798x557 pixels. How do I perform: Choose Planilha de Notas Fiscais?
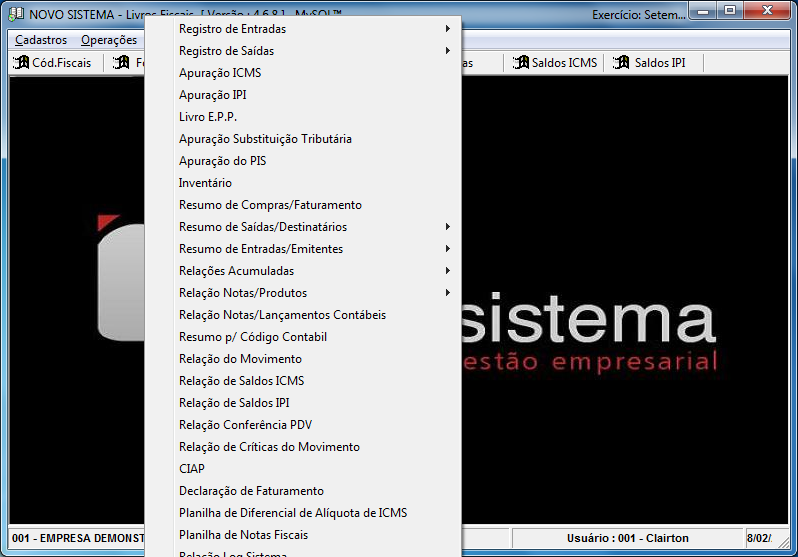(303, 535)
